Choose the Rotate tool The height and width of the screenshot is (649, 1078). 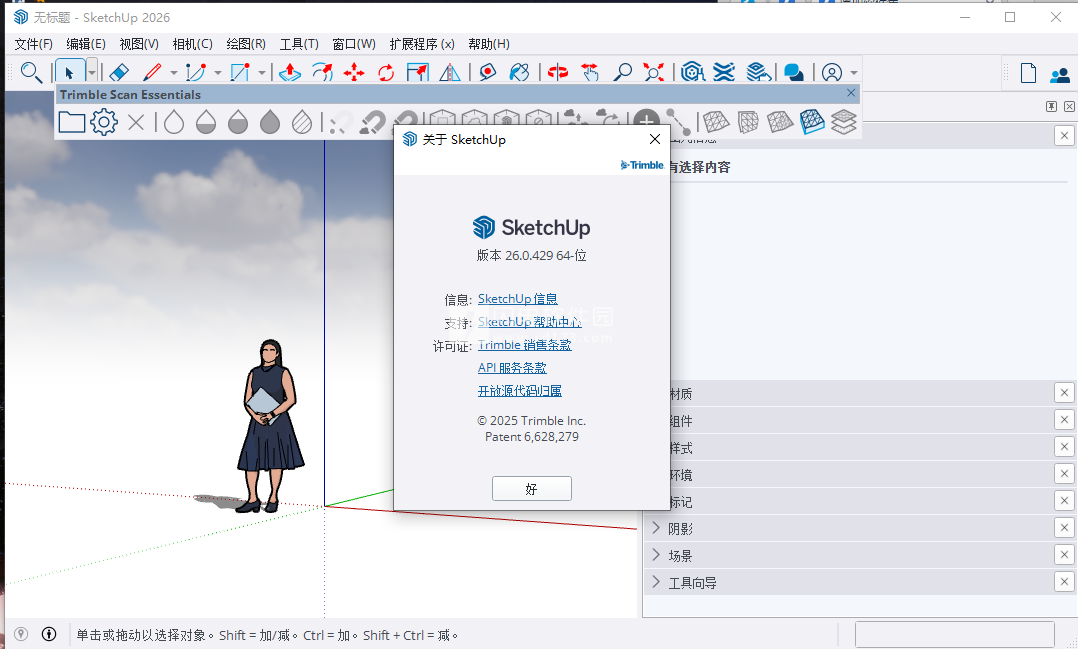click(386, 72)
